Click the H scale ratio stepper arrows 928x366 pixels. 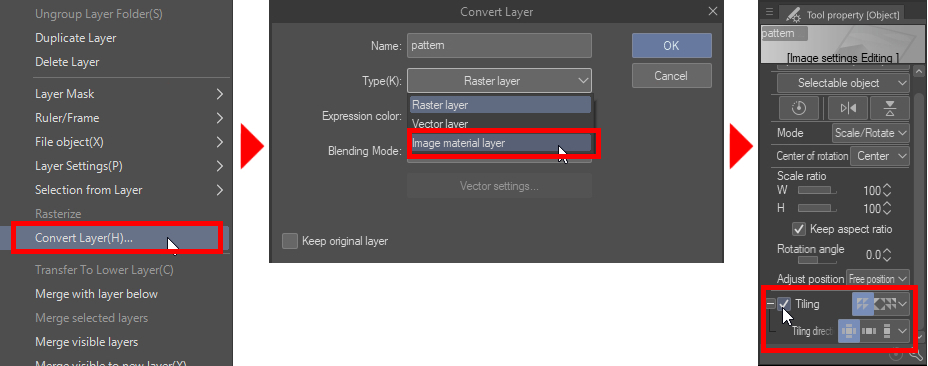coord(887,208)
